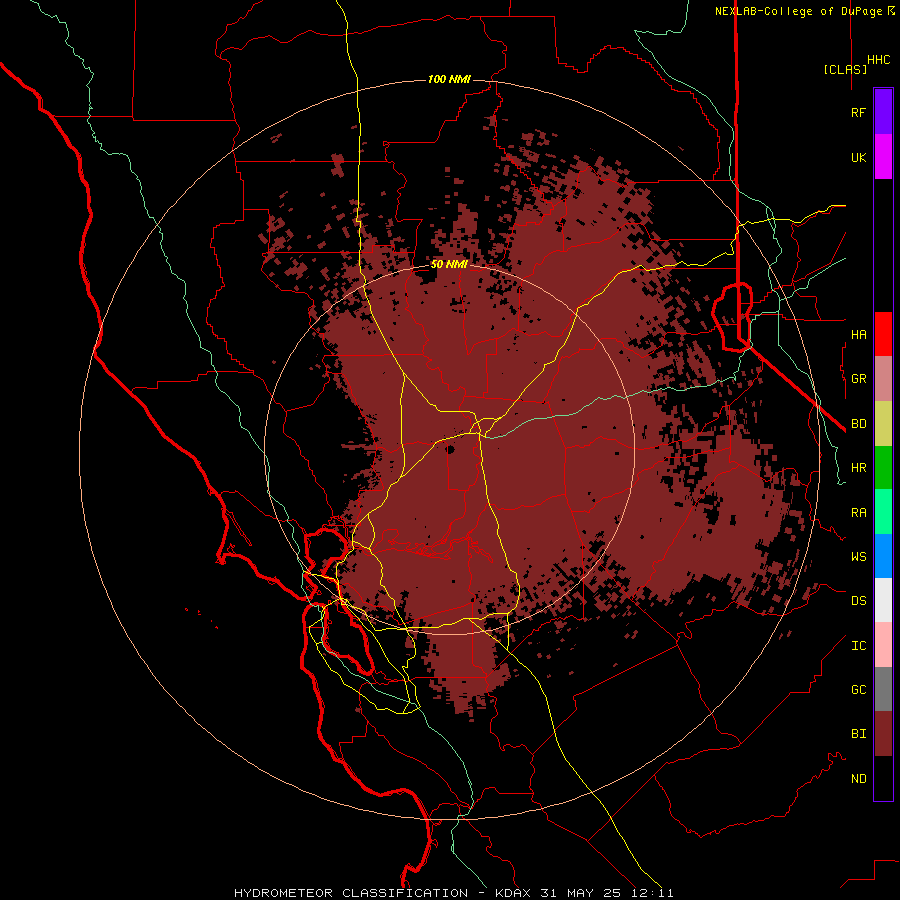Click the HR green legend swatch
The image size is (900, 900).
[x=883, y=467]
